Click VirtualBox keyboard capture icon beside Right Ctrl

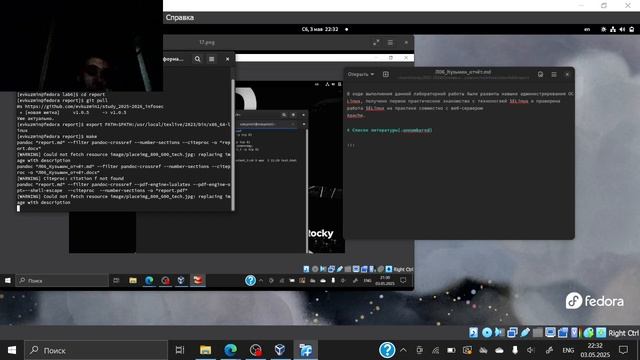point(601,333)
